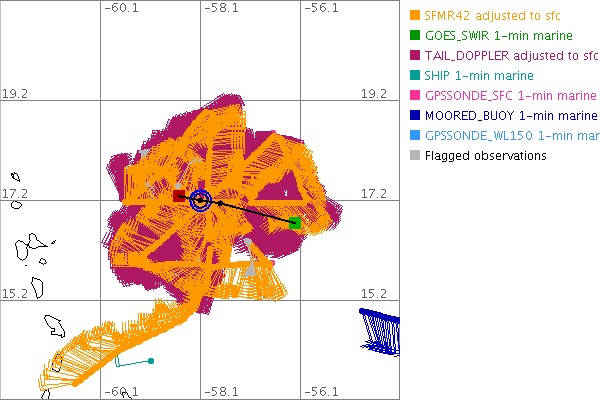Click the blue concentric circle storm center
This screenshot has height=400, width=600.
point(200,200)
